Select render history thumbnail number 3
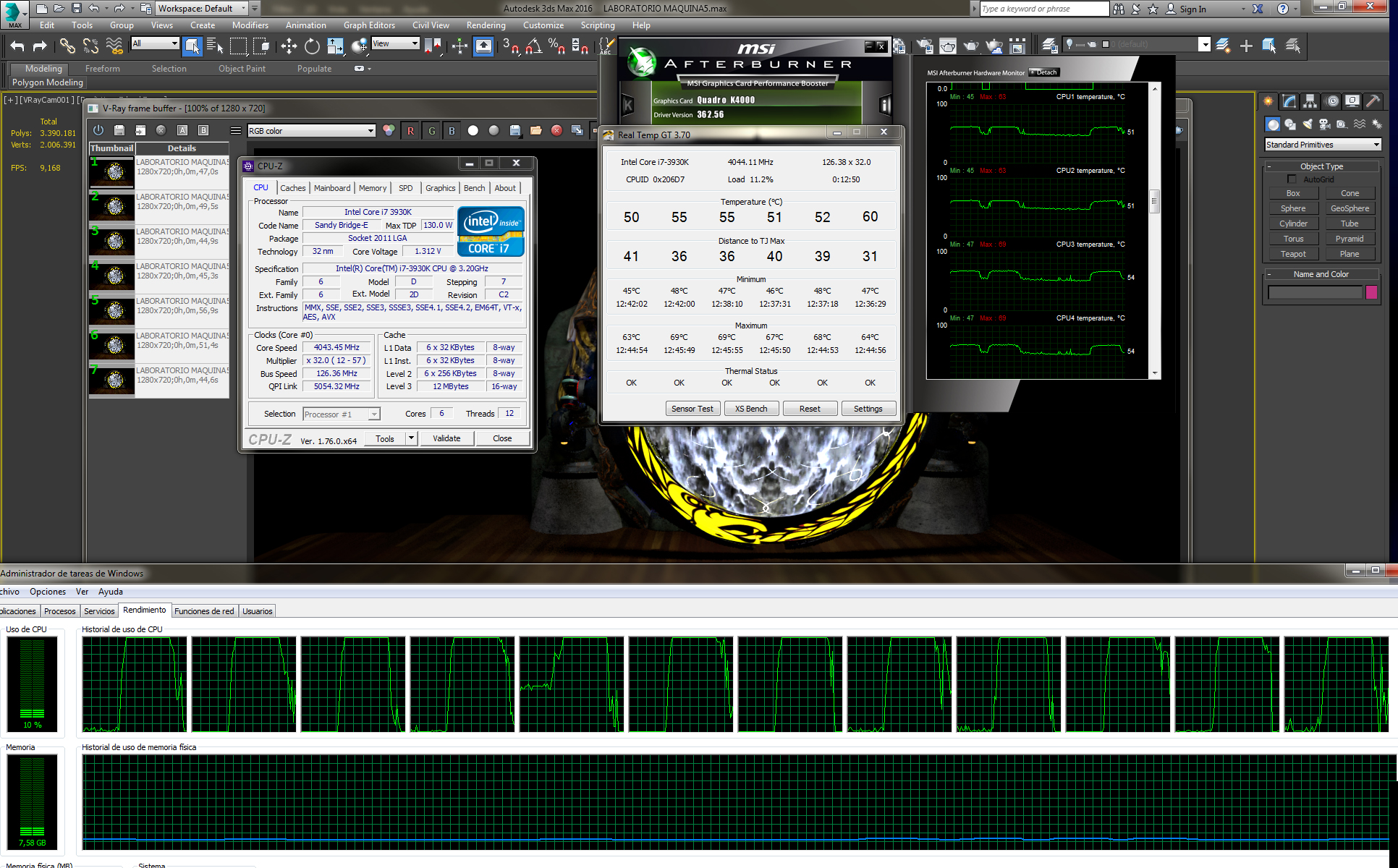The image size is (1398, 868). (x=112, y=241)
